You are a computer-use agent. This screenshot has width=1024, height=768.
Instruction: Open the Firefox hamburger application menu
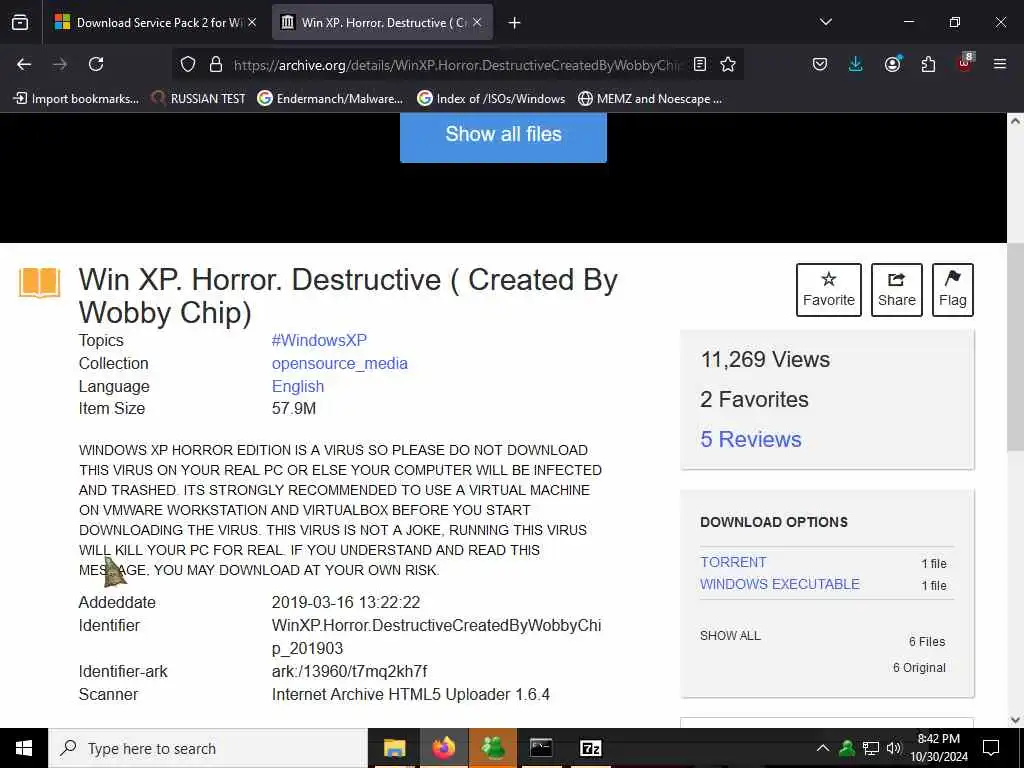[x=1000, y=64]
